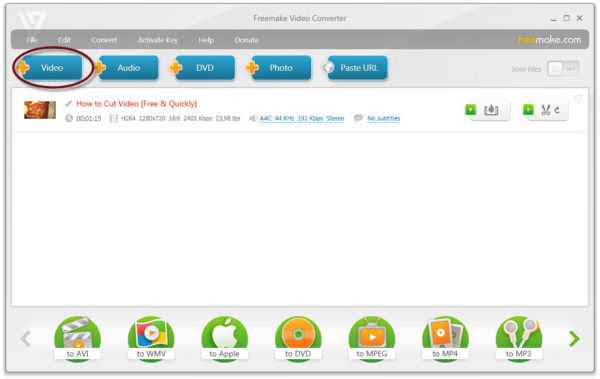Open the AAC audio track settings link
The image size is (600, 379).
302,118
